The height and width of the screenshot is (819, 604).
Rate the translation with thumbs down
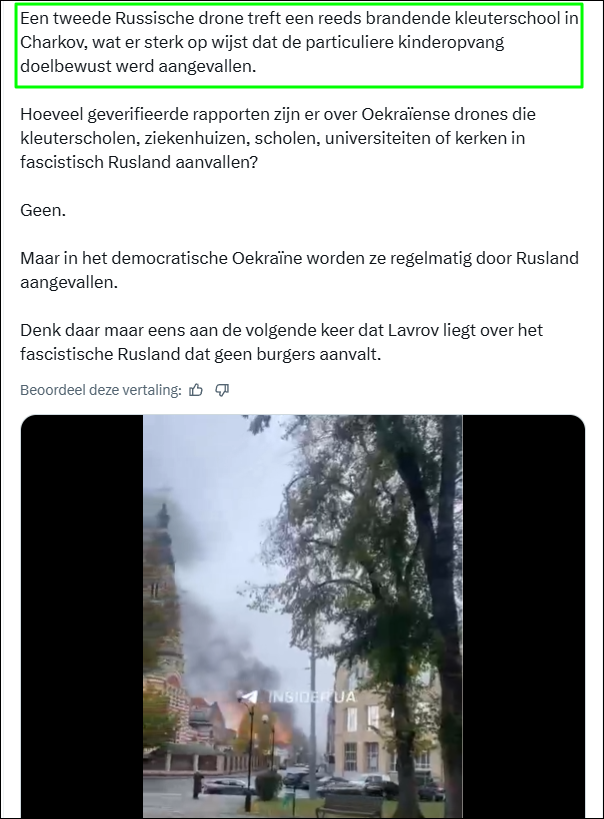(x=222, y=390)
